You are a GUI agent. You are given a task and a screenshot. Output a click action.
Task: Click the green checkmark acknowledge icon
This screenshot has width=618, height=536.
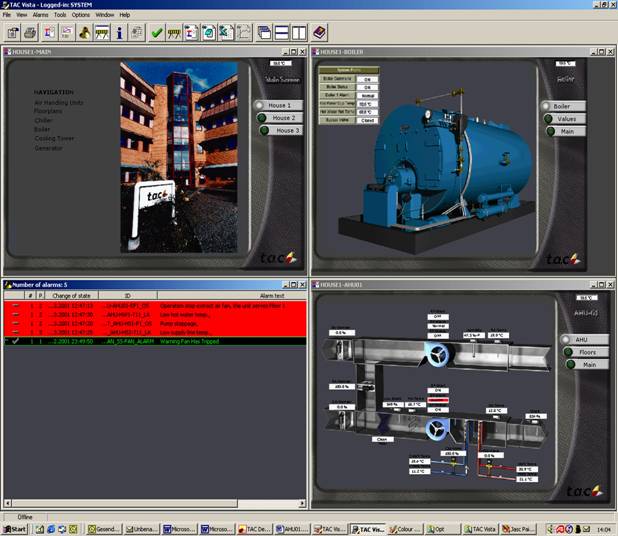point(156,33)
